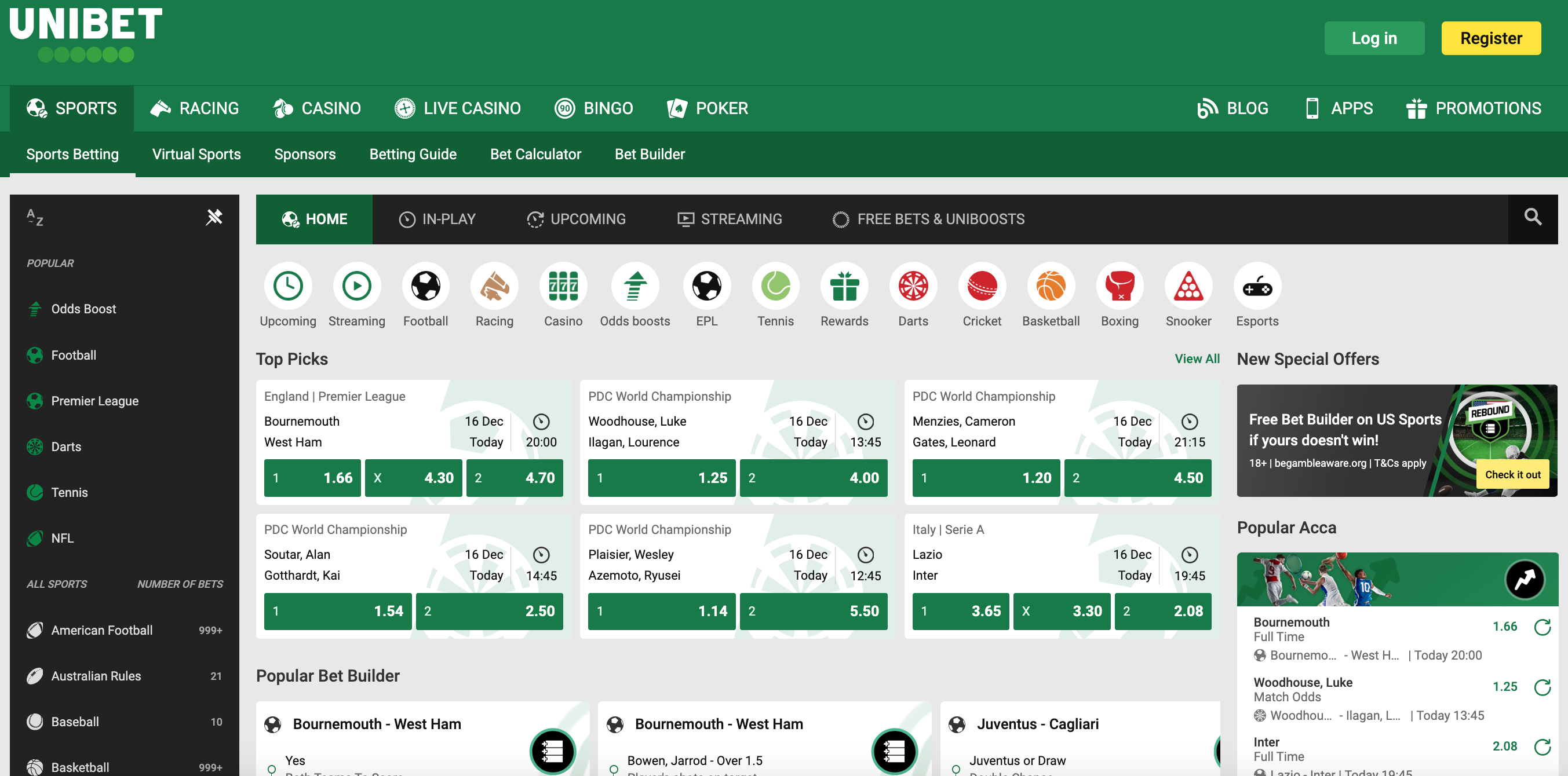View All top picks
1568x776 pixels.
point(1197,359)
